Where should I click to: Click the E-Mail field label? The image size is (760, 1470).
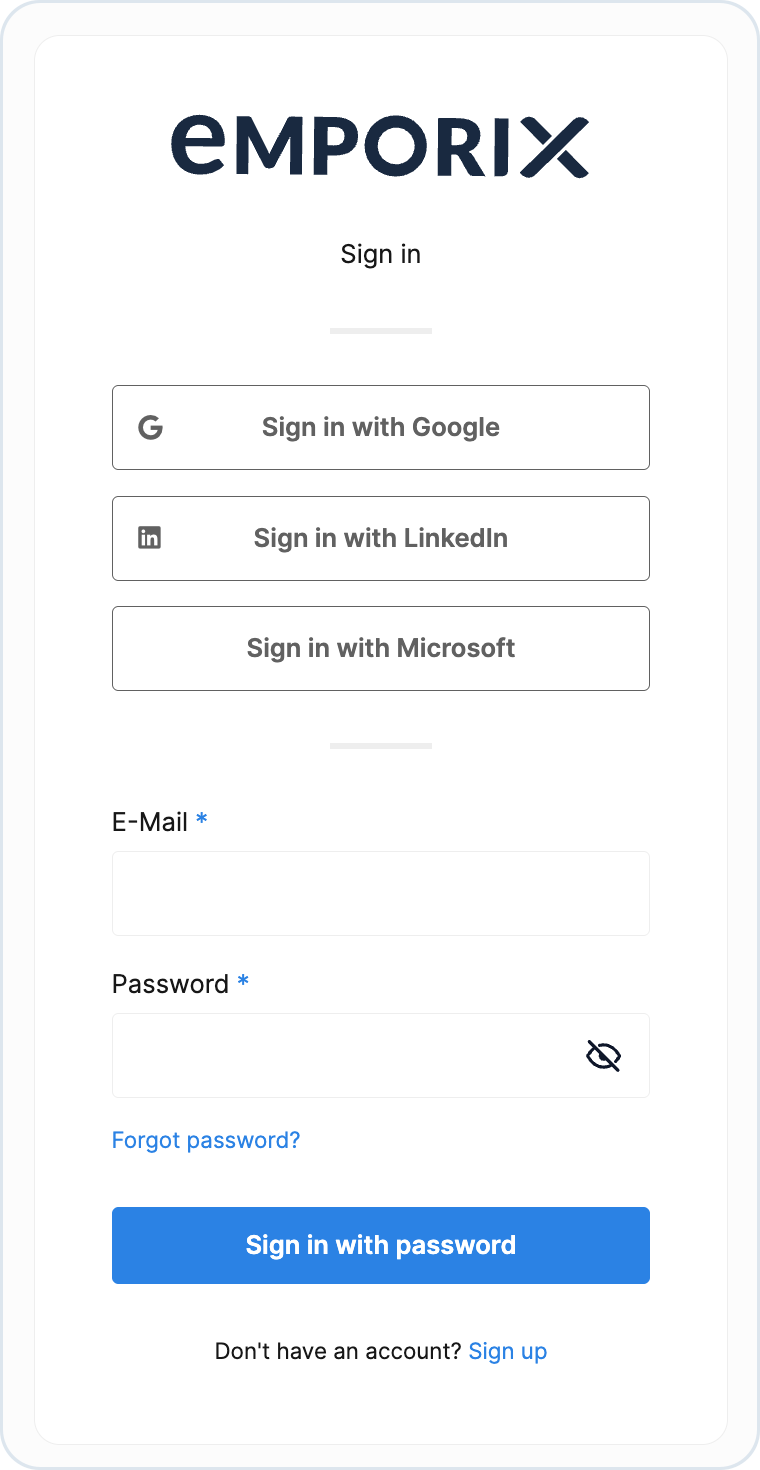150,822
